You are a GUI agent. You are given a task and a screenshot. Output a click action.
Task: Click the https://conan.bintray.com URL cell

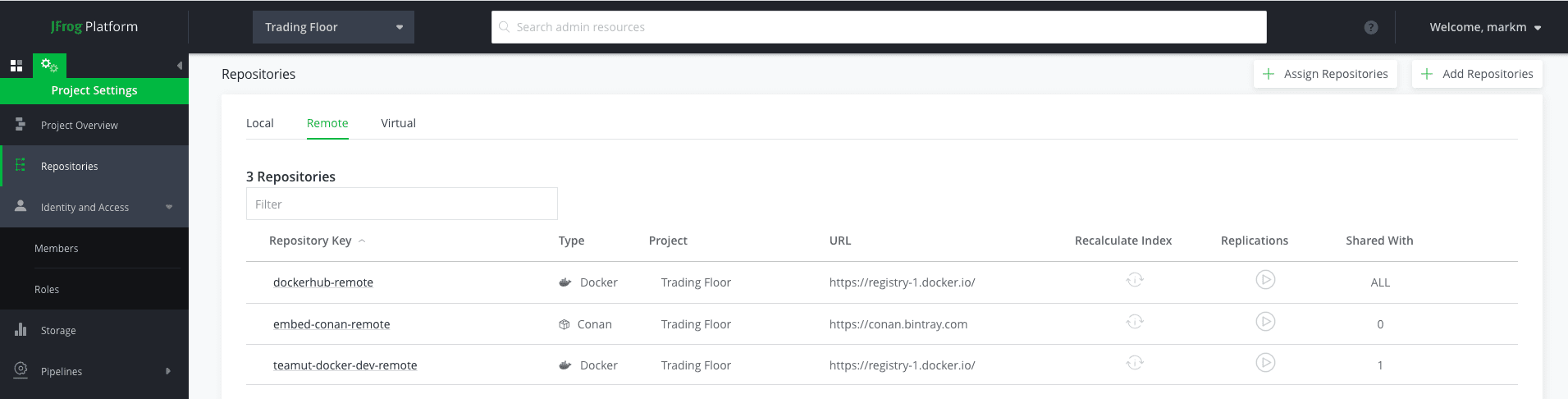point(898,324)
